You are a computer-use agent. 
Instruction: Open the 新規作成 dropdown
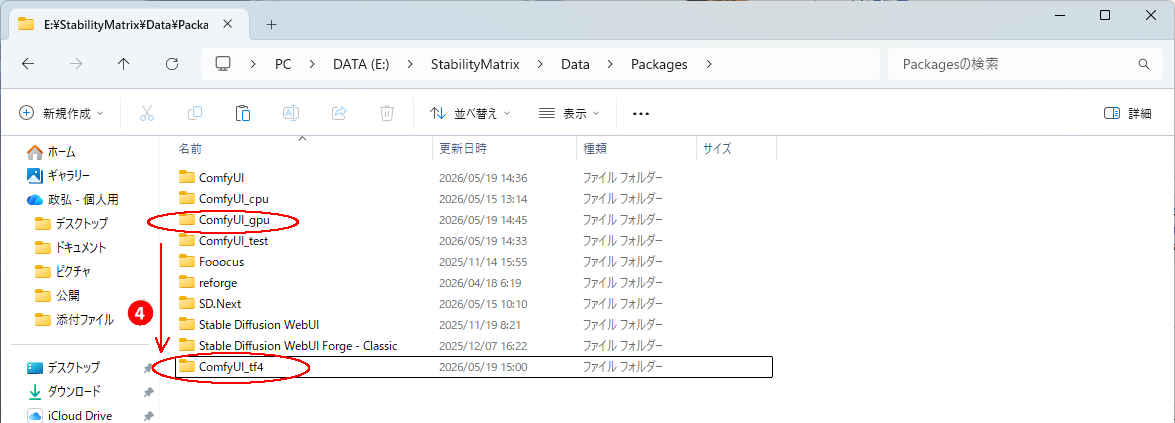[x=61, y=113]
